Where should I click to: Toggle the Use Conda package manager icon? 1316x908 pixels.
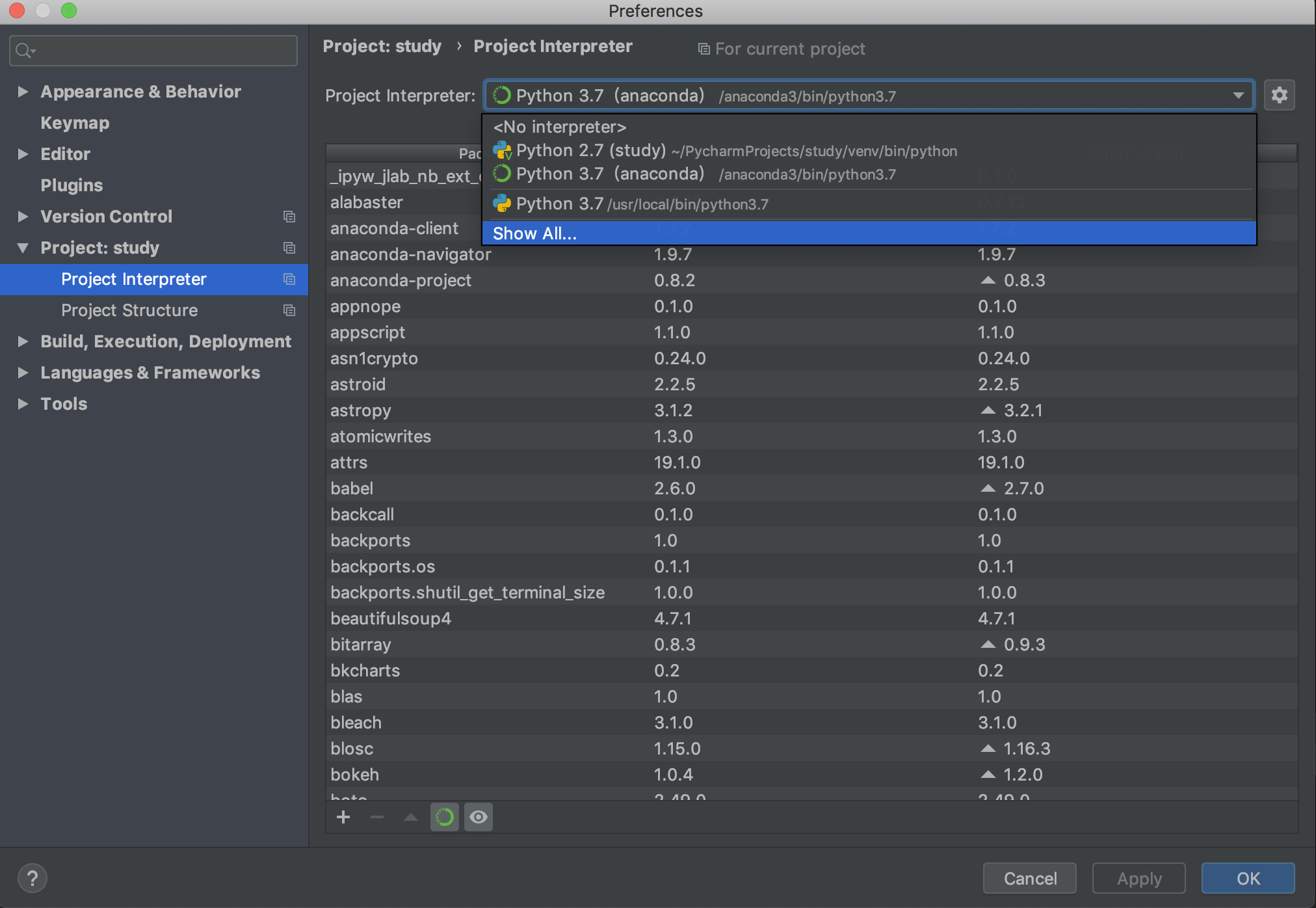[x=445, y=817]
